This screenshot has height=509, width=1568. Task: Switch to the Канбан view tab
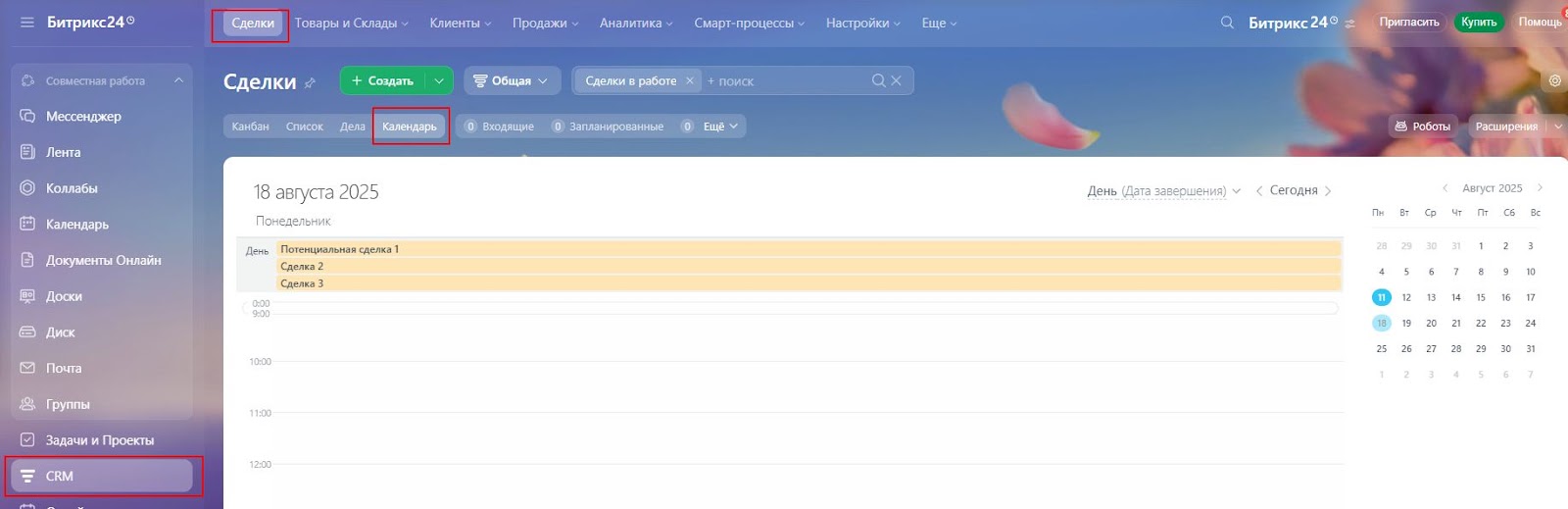pyautogui.click(x=250, y=127)
